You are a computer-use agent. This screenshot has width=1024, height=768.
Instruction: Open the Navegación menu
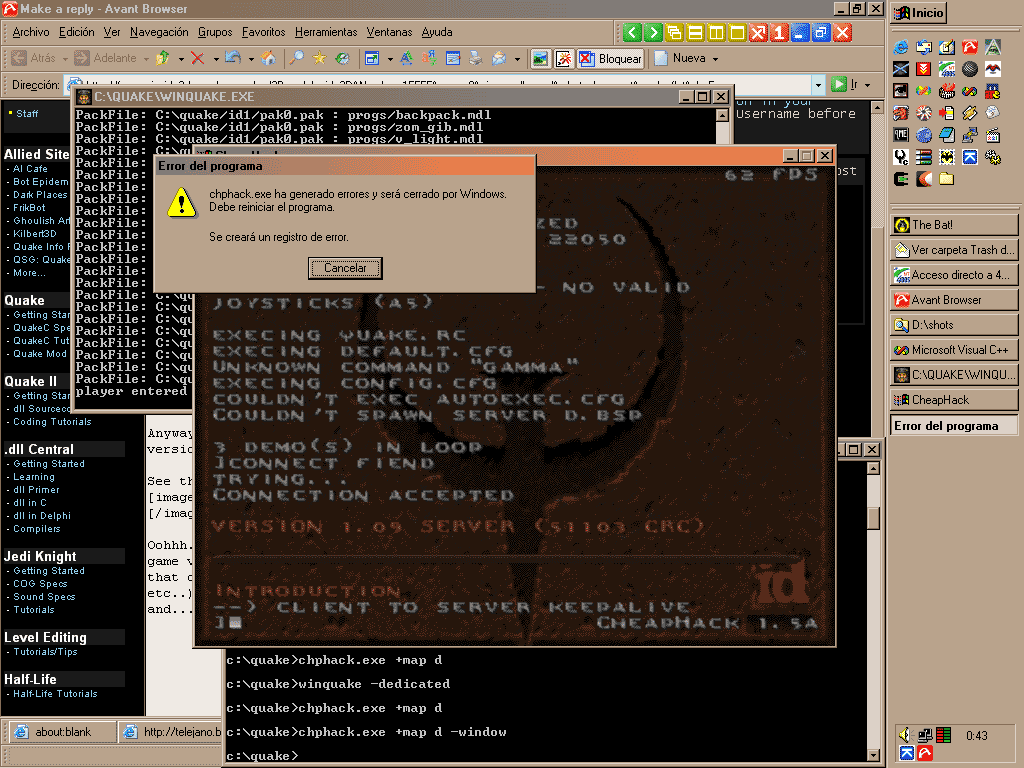[x=159, y=32]
